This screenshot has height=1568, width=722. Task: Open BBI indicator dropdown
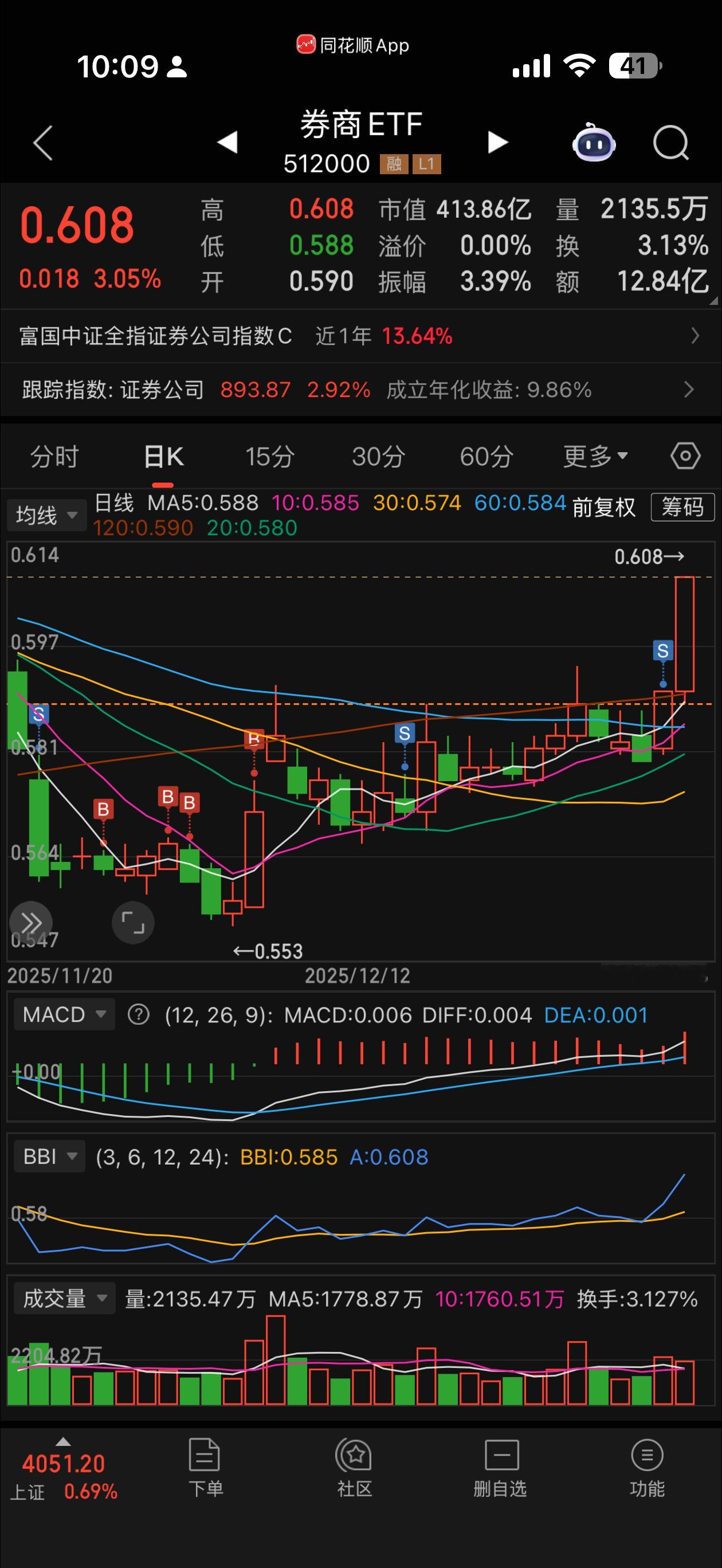[50, 1157]
